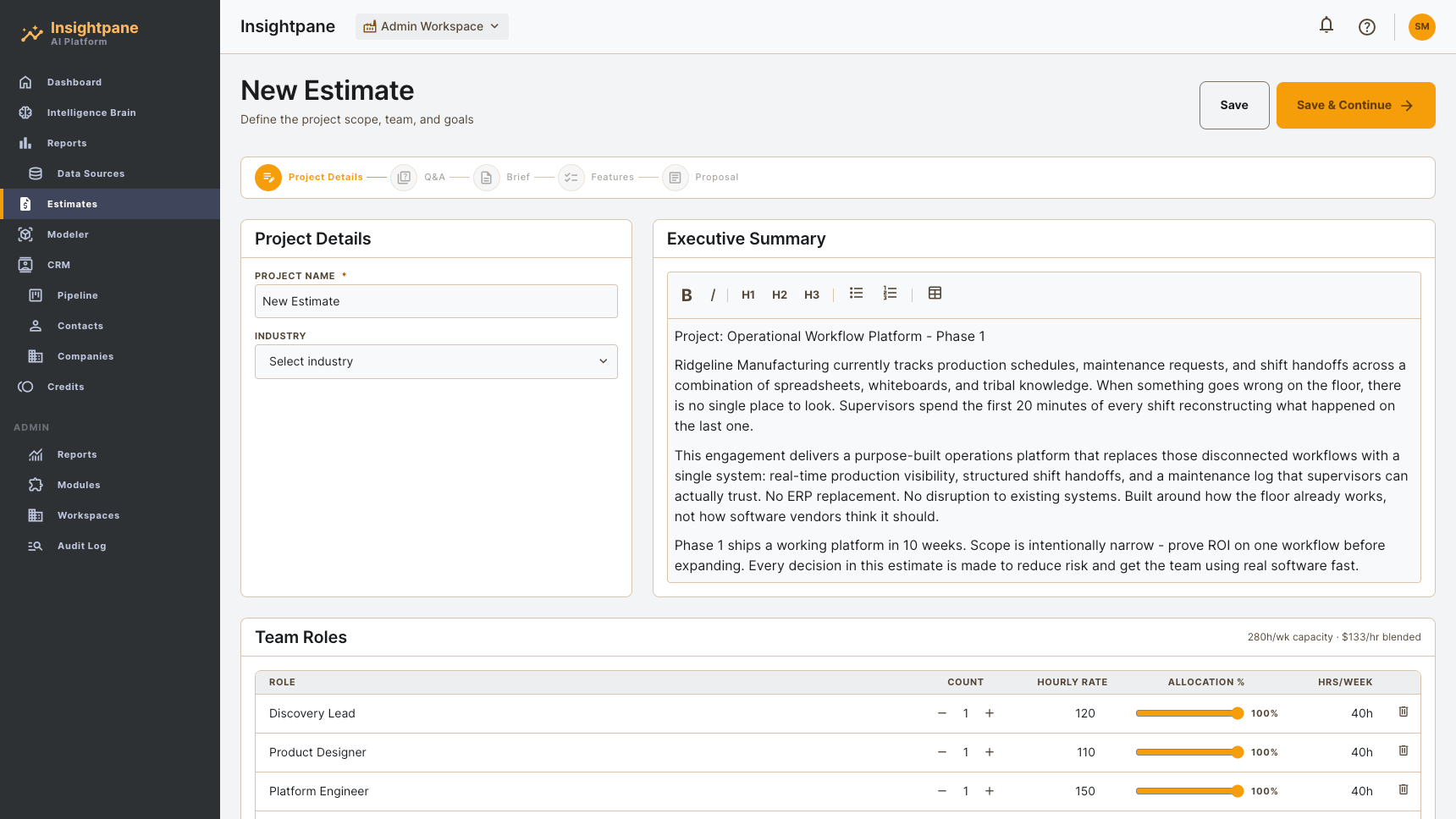The height and width of the screenshot is (819, 1456).
Task: Open the help question mark icon
Action: tap(1367, 27)
